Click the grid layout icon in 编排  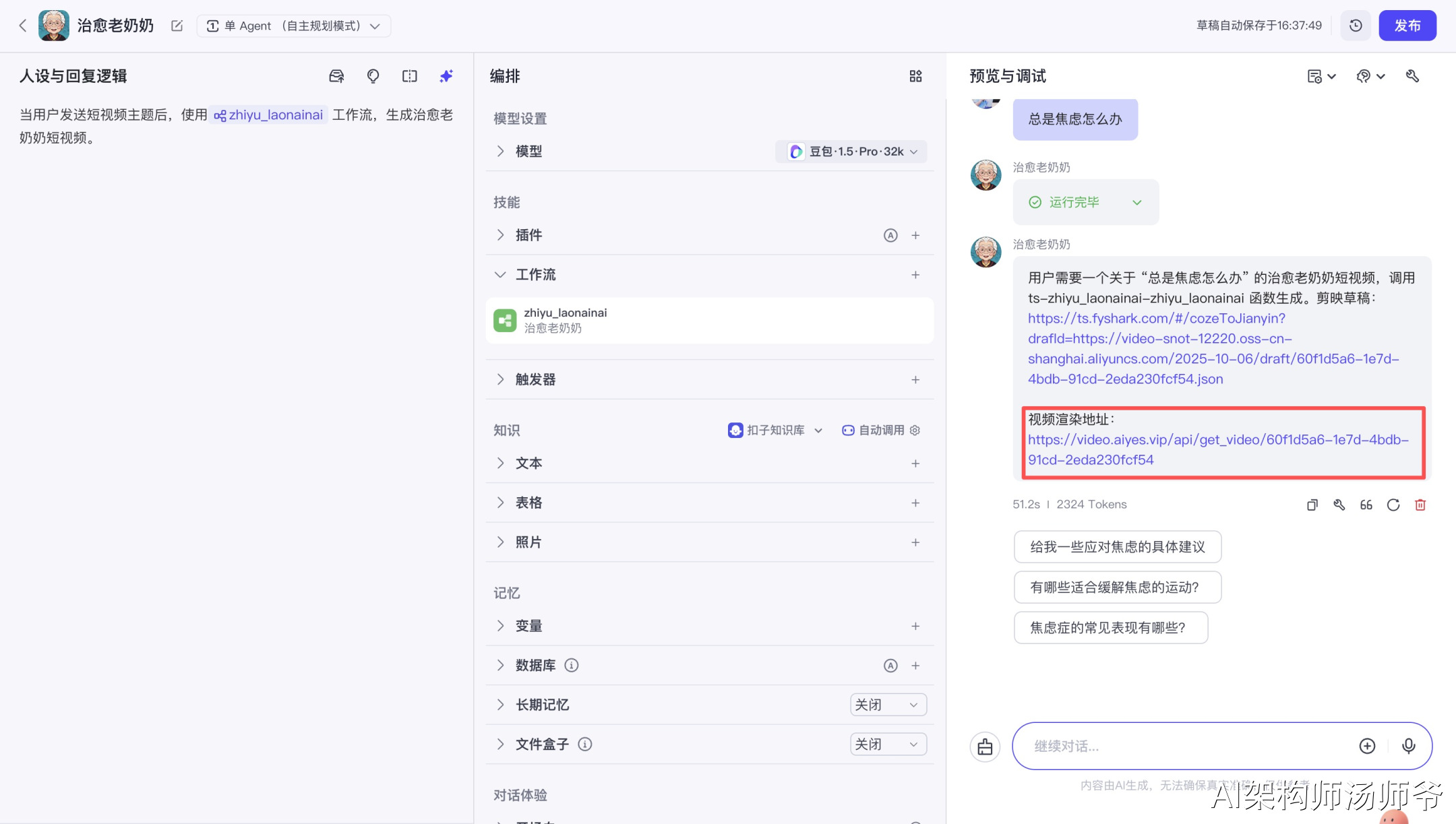[x=915, y=76]
